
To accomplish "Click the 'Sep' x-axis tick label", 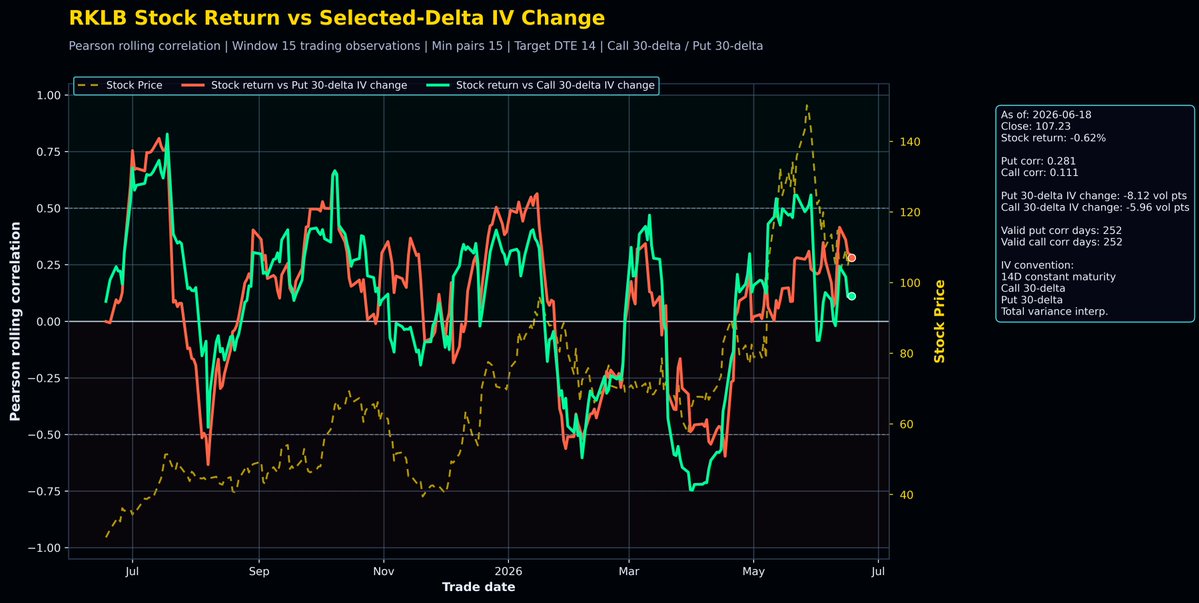I will pos(258,571).
